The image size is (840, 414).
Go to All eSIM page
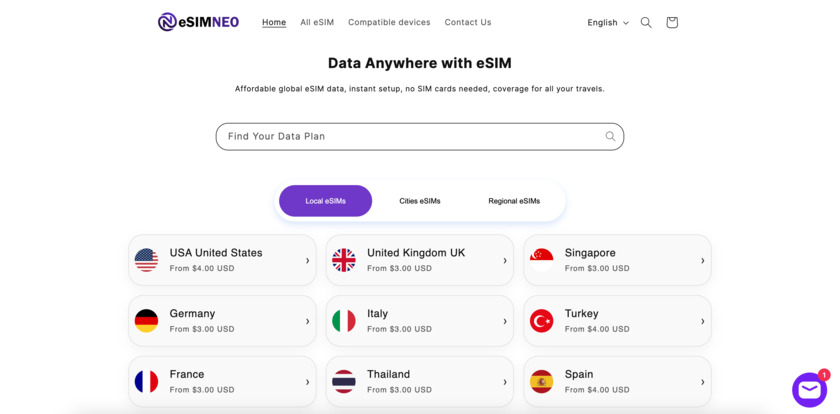click(317, 22)
